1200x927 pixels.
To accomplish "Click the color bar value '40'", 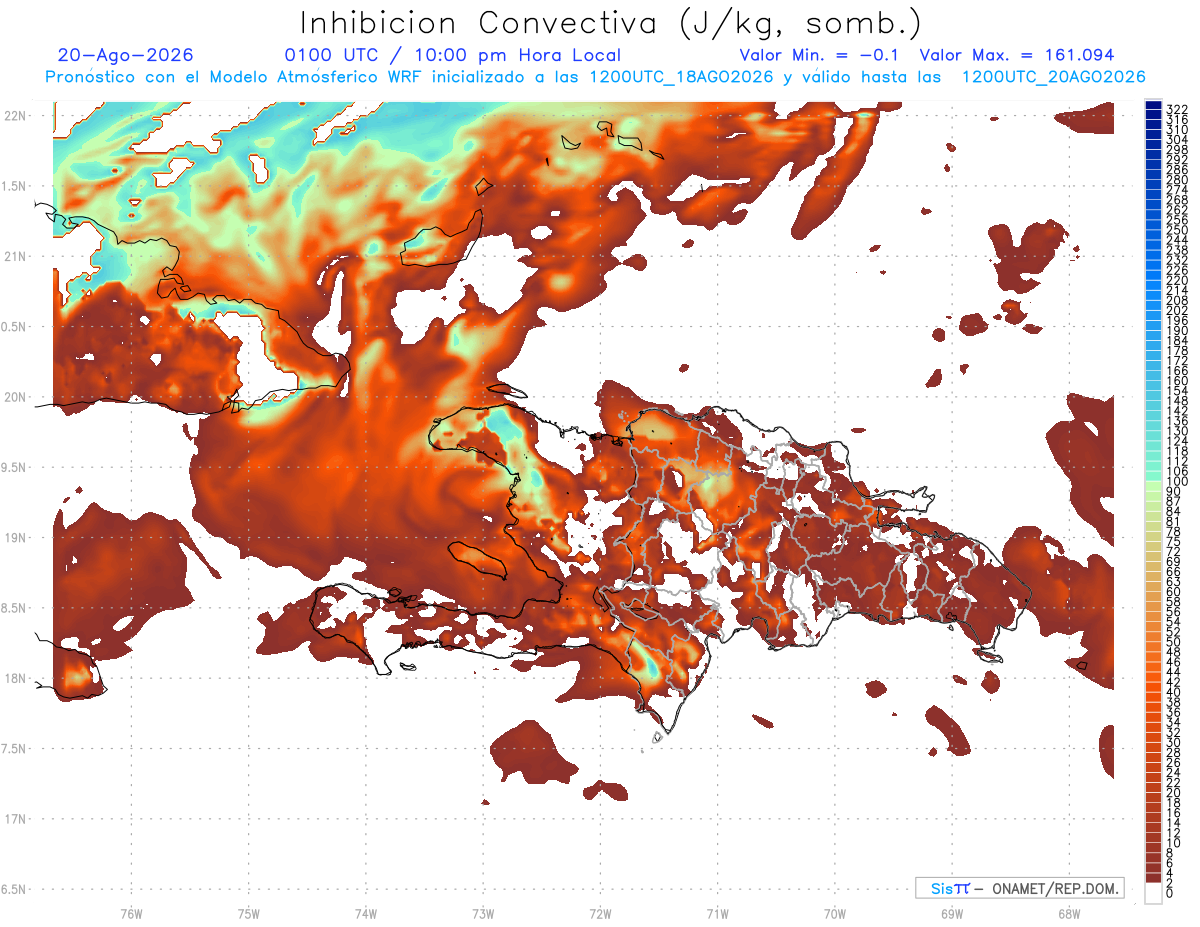I will [x=1174, y=692].
